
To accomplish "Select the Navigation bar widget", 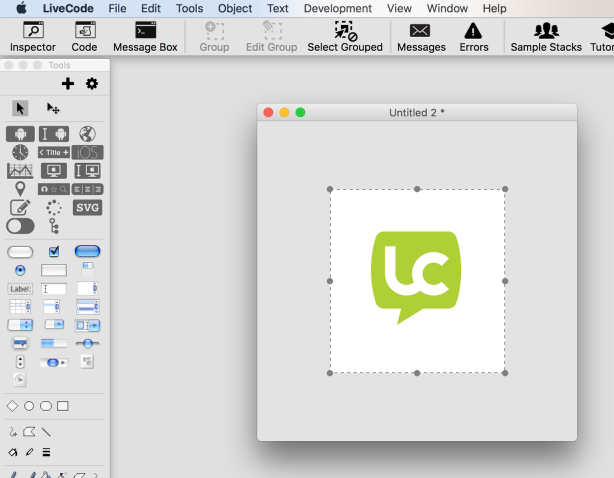I will (x=54, y=189).
